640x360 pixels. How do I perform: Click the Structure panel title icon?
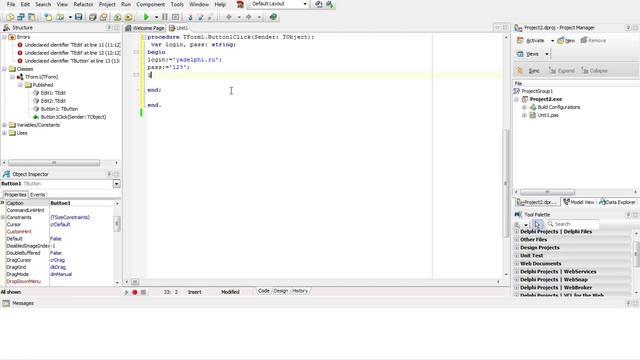[6, 28]
